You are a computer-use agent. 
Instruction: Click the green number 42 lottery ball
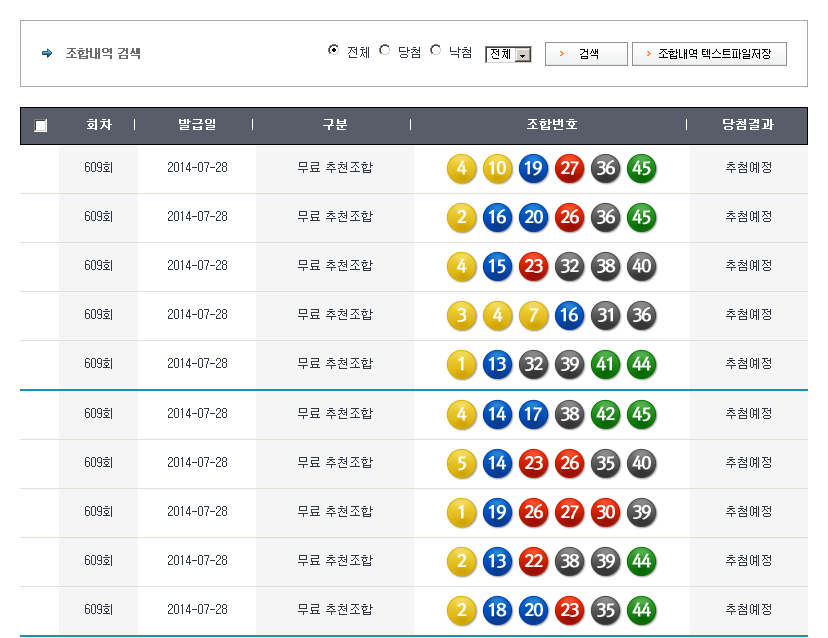click(606, 414)
